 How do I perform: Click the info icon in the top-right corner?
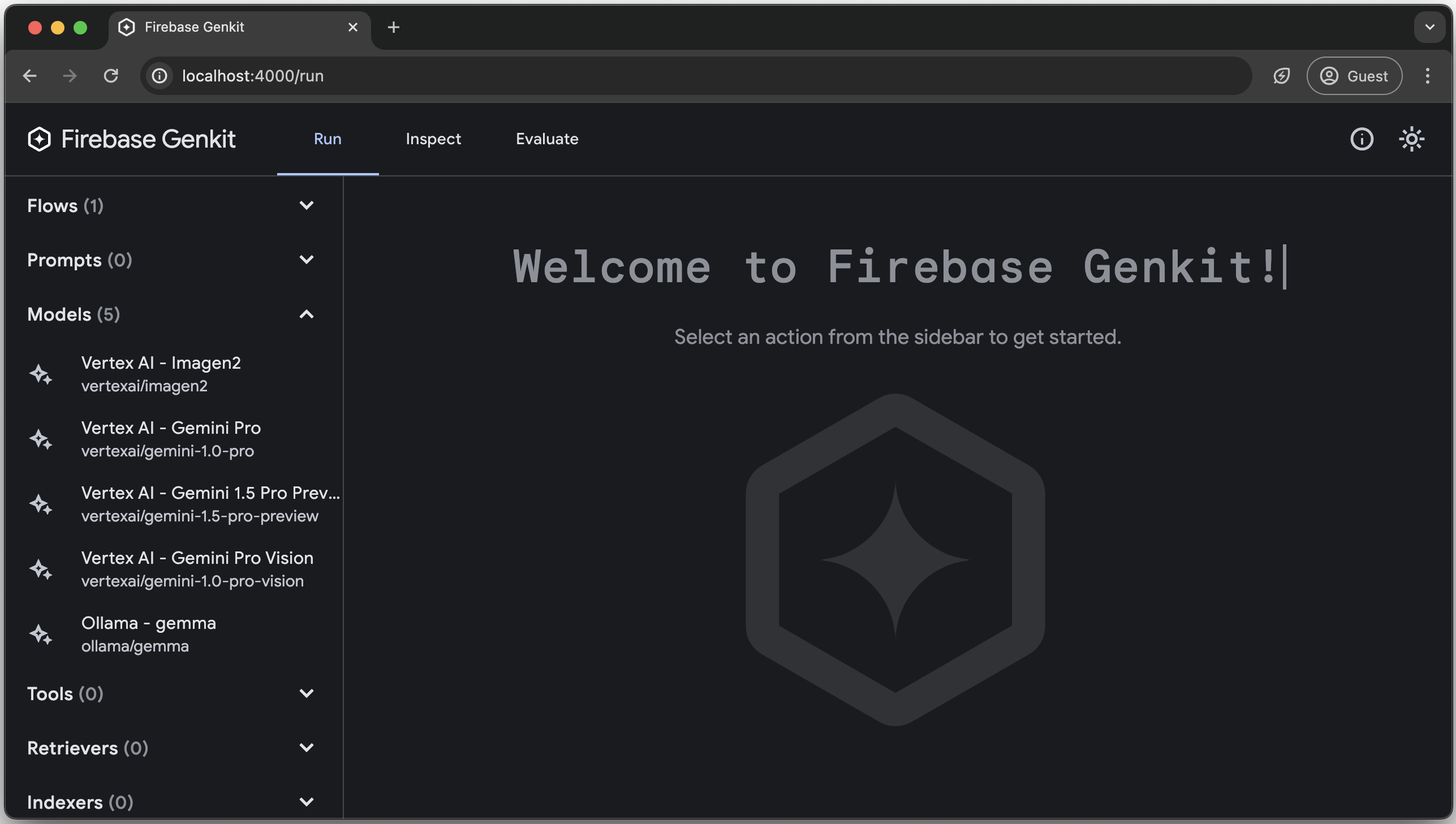coord(1362,139)
